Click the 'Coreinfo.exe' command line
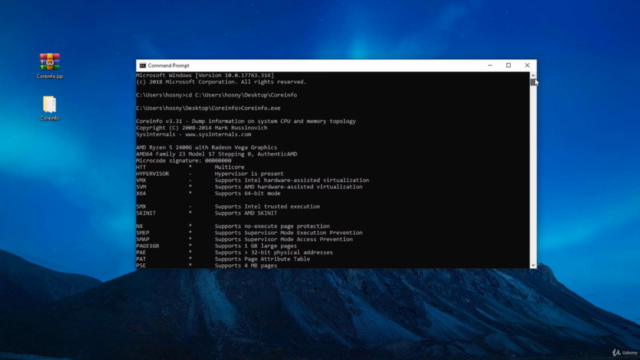 208,108
